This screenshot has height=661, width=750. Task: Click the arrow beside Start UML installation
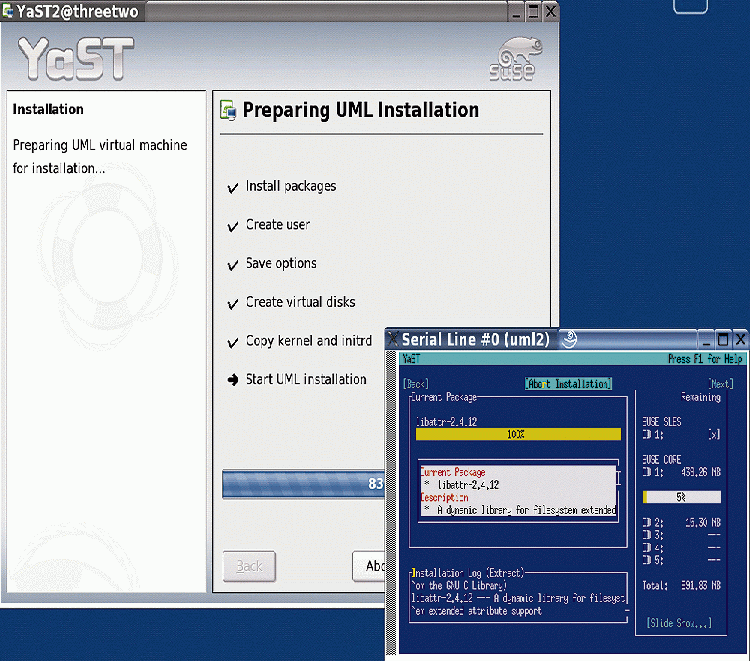233,380
